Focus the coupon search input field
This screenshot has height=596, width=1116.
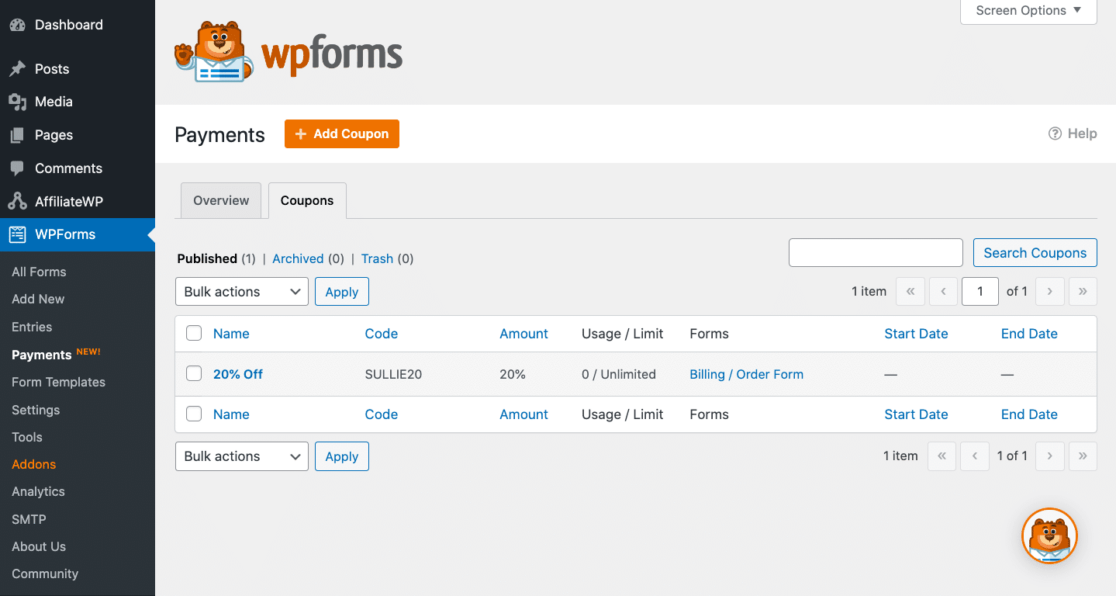[x=875, y=253]
